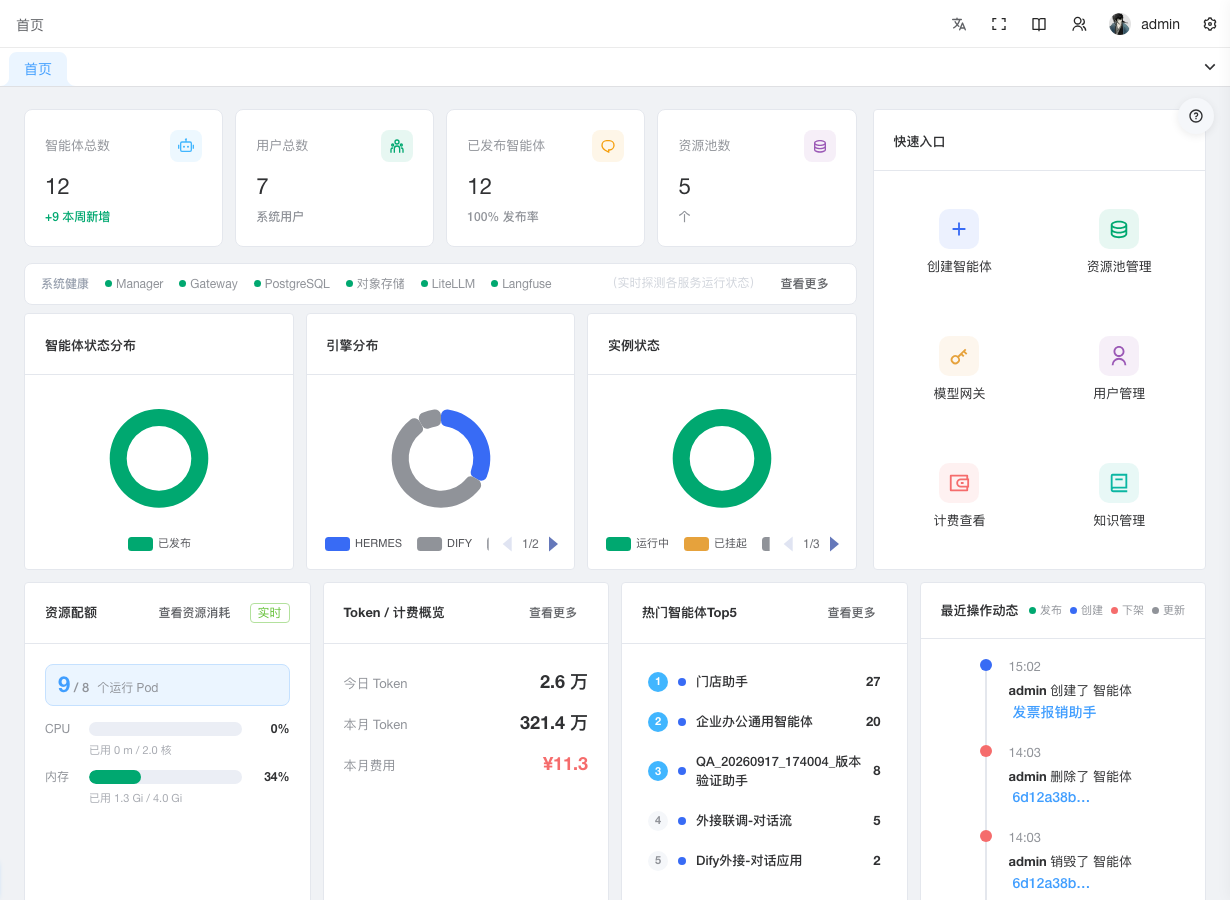Open 知识管理 book icon
Viewport: 1230px width, 900px height.
(1119, 483)
